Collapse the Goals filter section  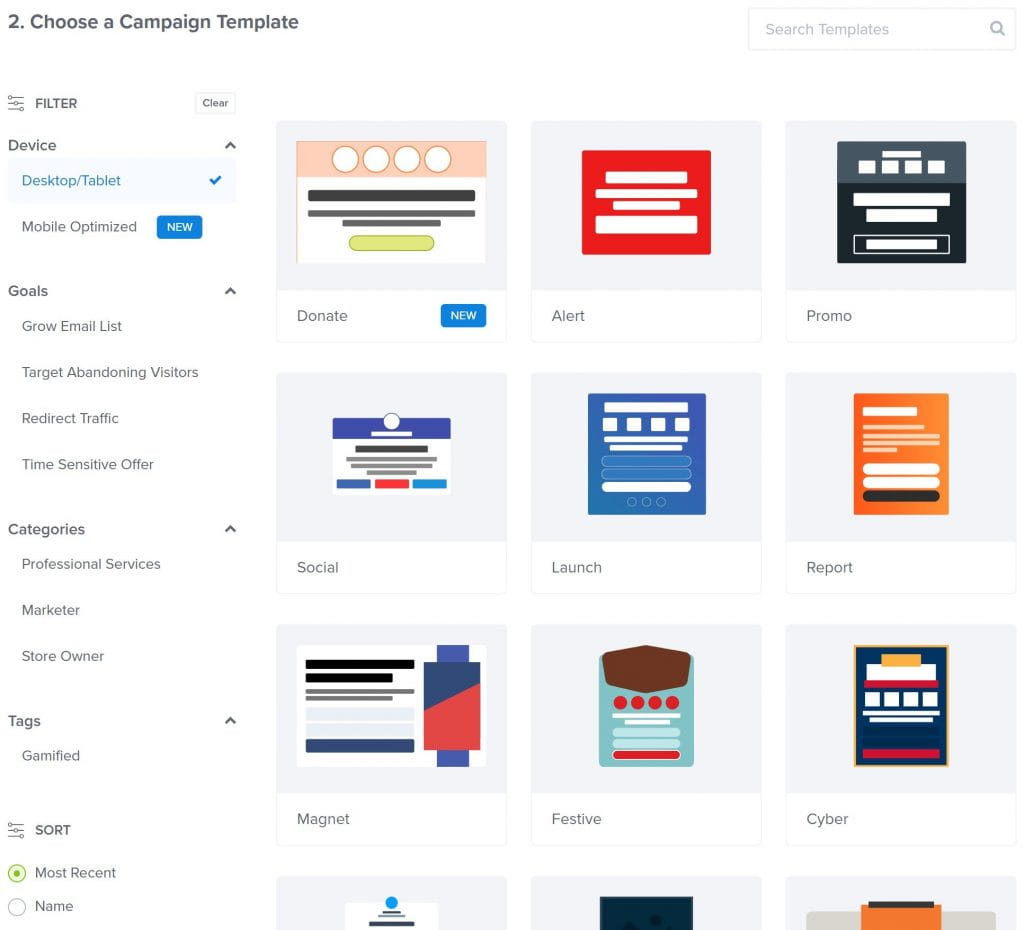[x=230, y=291]
